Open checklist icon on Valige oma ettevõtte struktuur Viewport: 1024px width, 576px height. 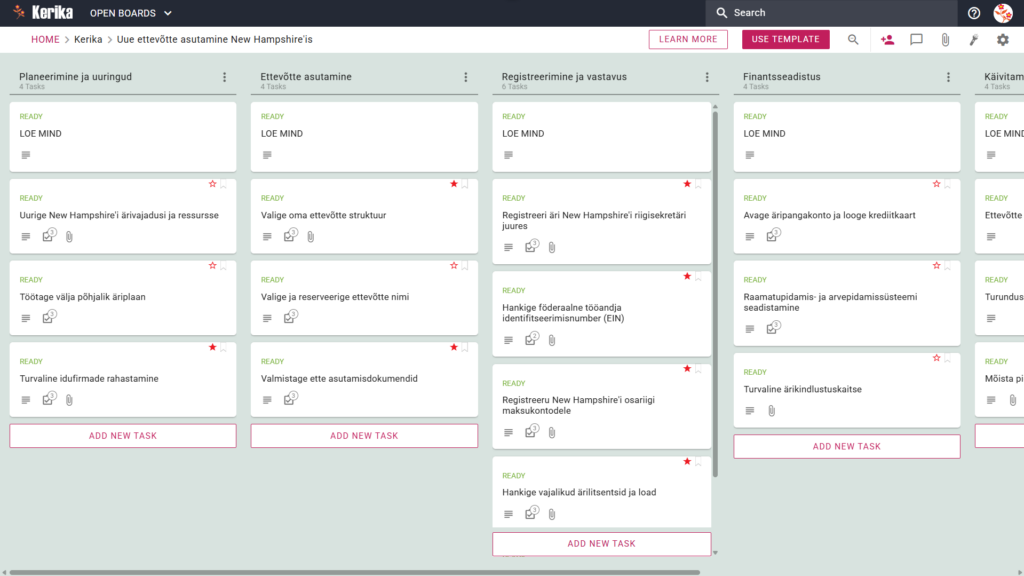(291, 235)
